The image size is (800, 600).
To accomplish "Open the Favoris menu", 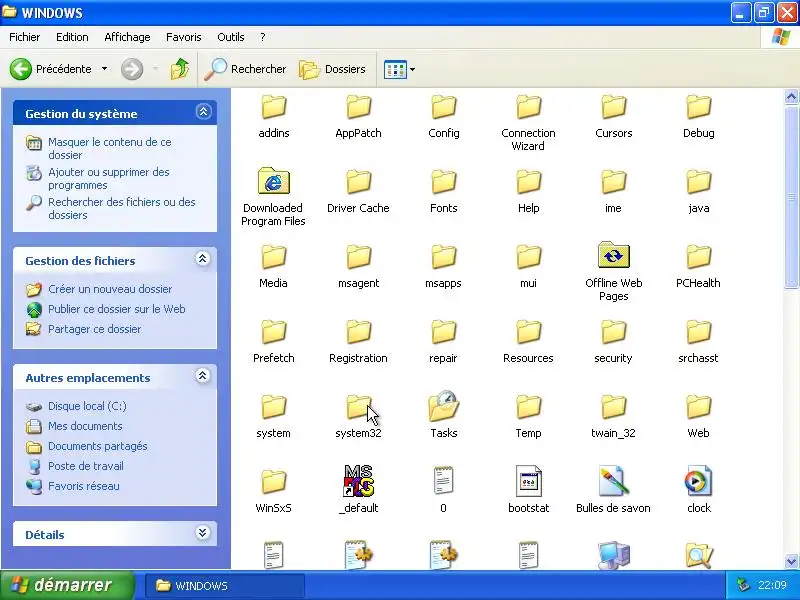I will 184,37.
